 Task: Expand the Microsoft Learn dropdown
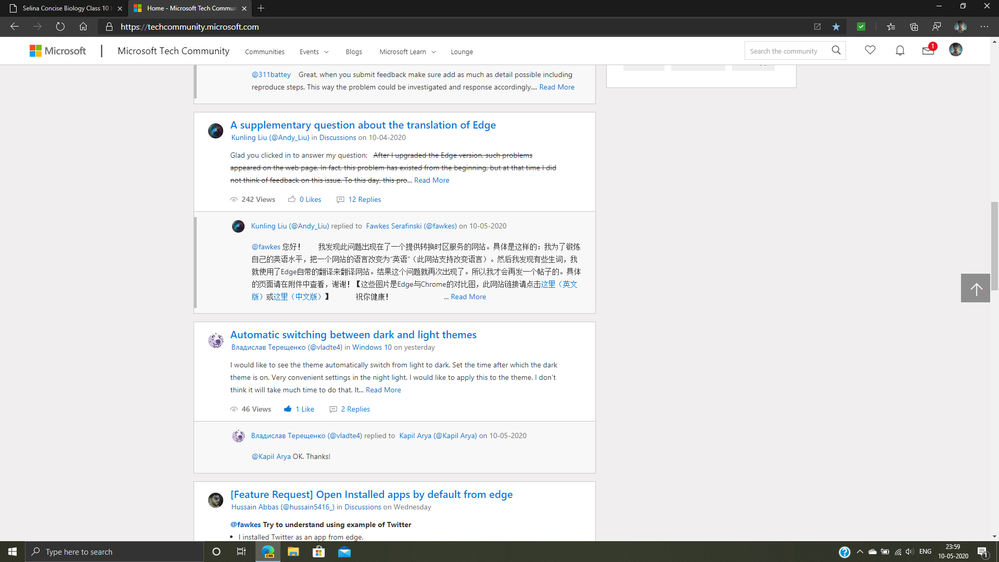pos(407,52)
